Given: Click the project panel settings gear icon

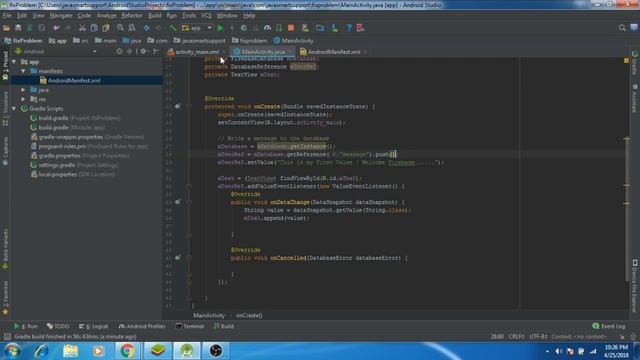Looking at the screenshot, I should click(x=143, y=51).
